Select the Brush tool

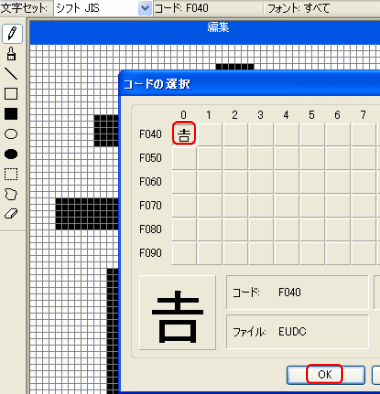11,54
